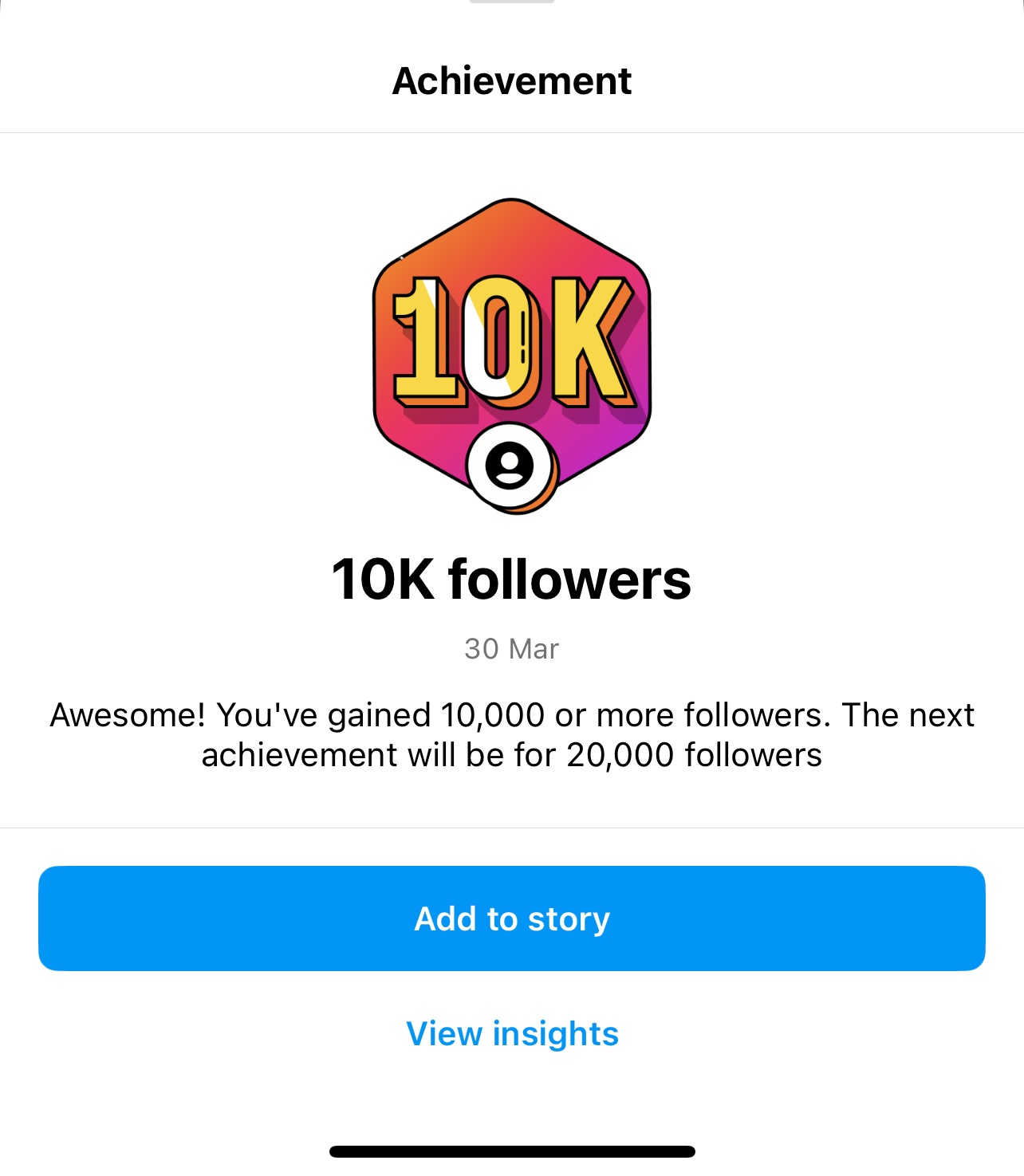This screenshot has height=1176, width=1024.
Task: Click the Achievement header title
Action: tap(512, 81)
